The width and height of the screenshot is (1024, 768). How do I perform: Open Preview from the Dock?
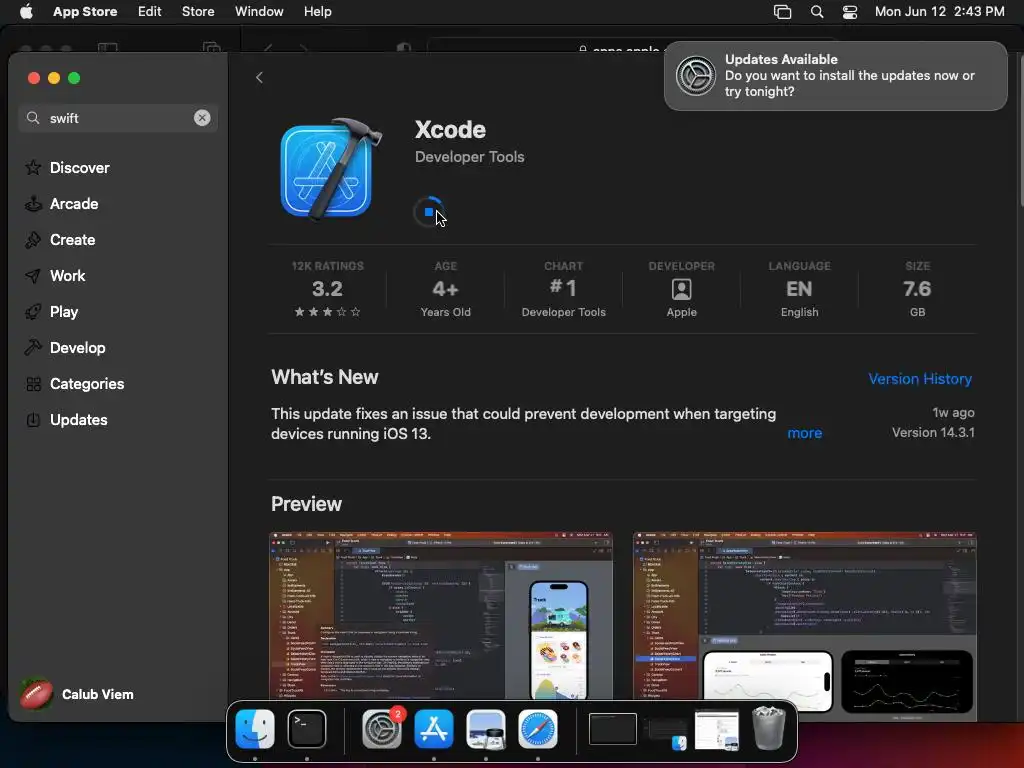click(485, 729)
